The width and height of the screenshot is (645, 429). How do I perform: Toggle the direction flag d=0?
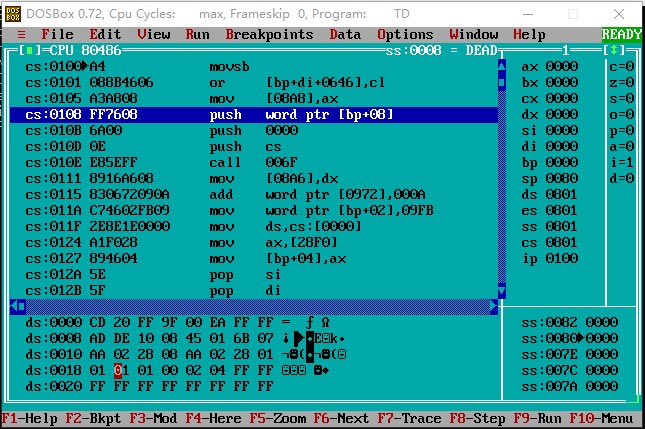pyautogui.click(x=622, y=179)
